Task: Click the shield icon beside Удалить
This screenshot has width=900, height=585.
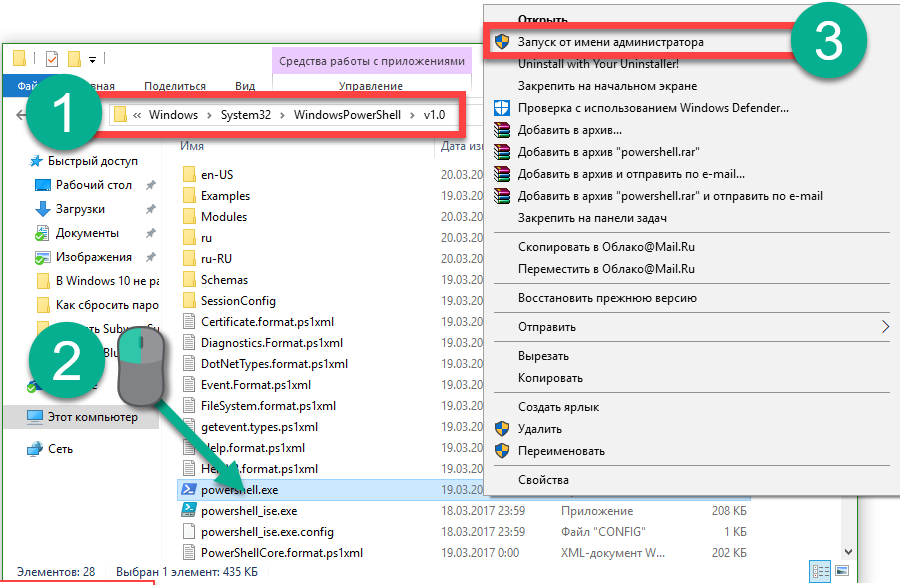Action: click(x=502, y=429)
